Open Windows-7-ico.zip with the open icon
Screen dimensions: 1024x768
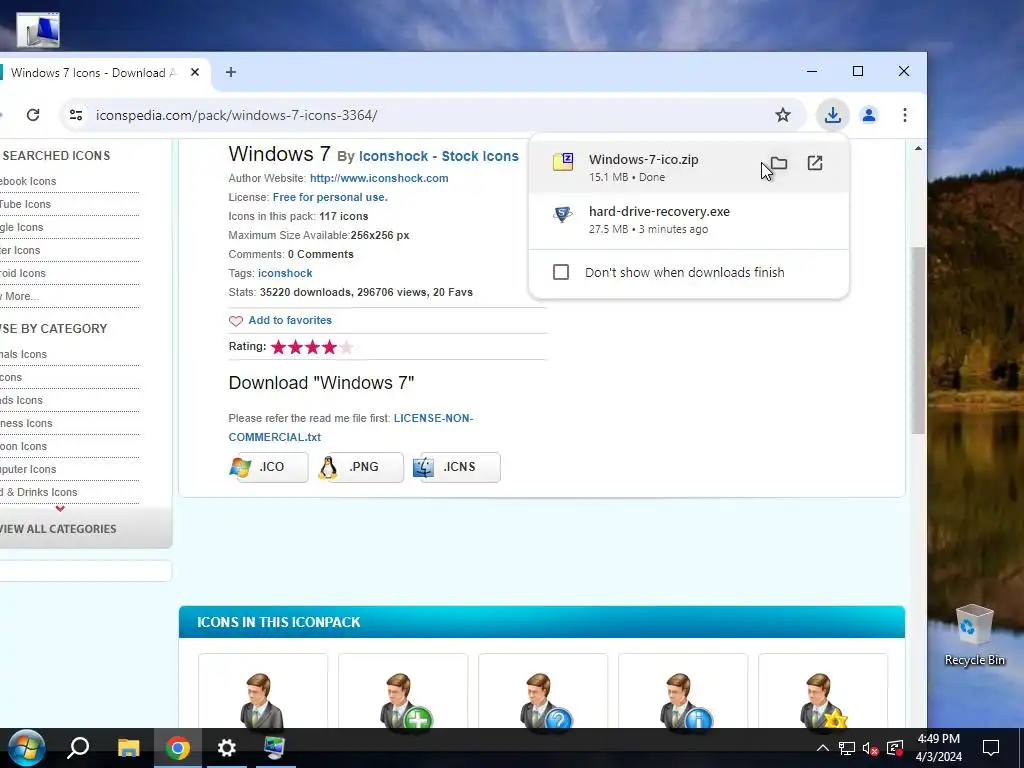(814, 163)
